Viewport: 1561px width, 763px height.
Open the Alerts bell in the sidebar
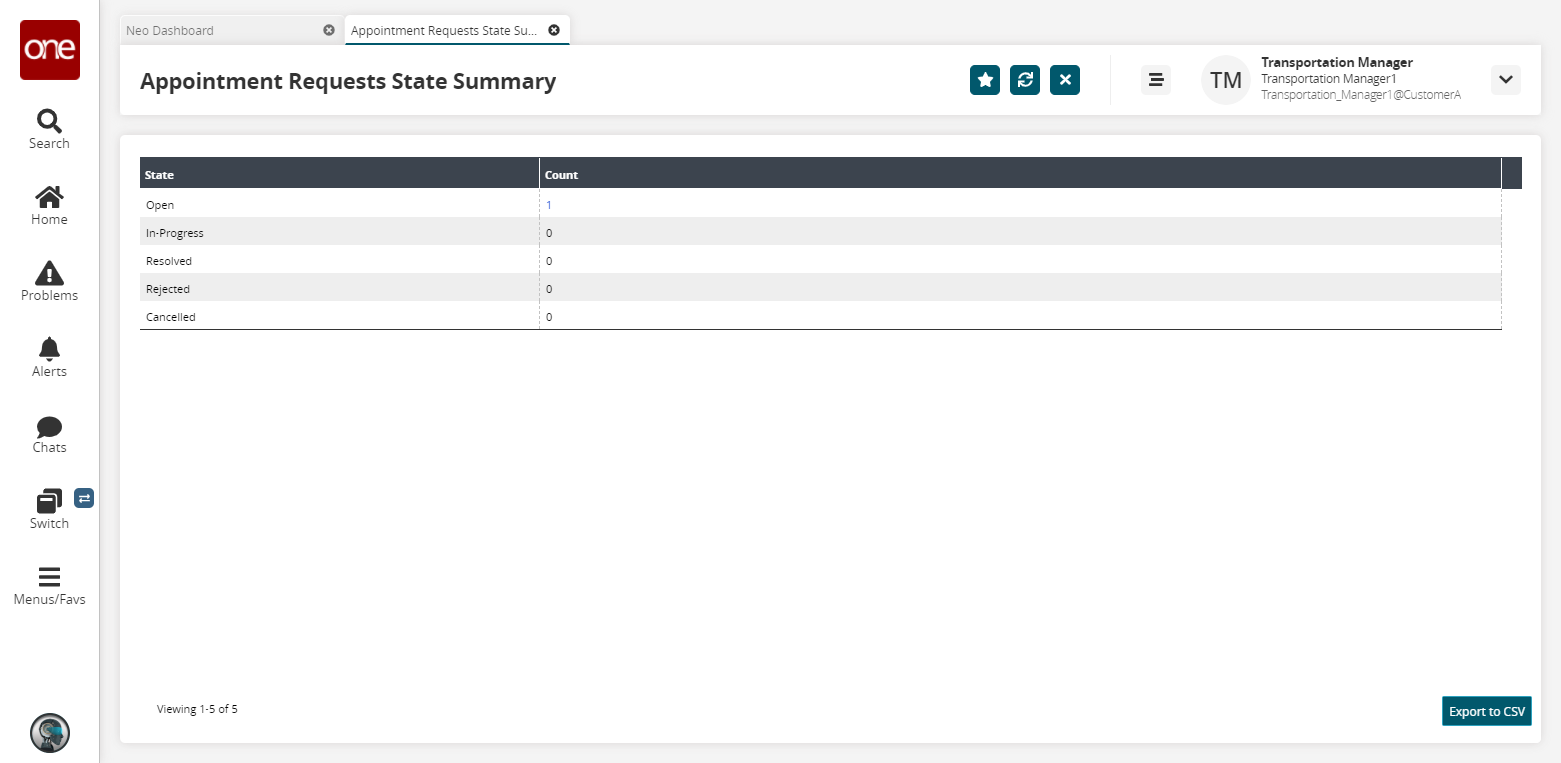pyautogui.click(x=49, y=357)
